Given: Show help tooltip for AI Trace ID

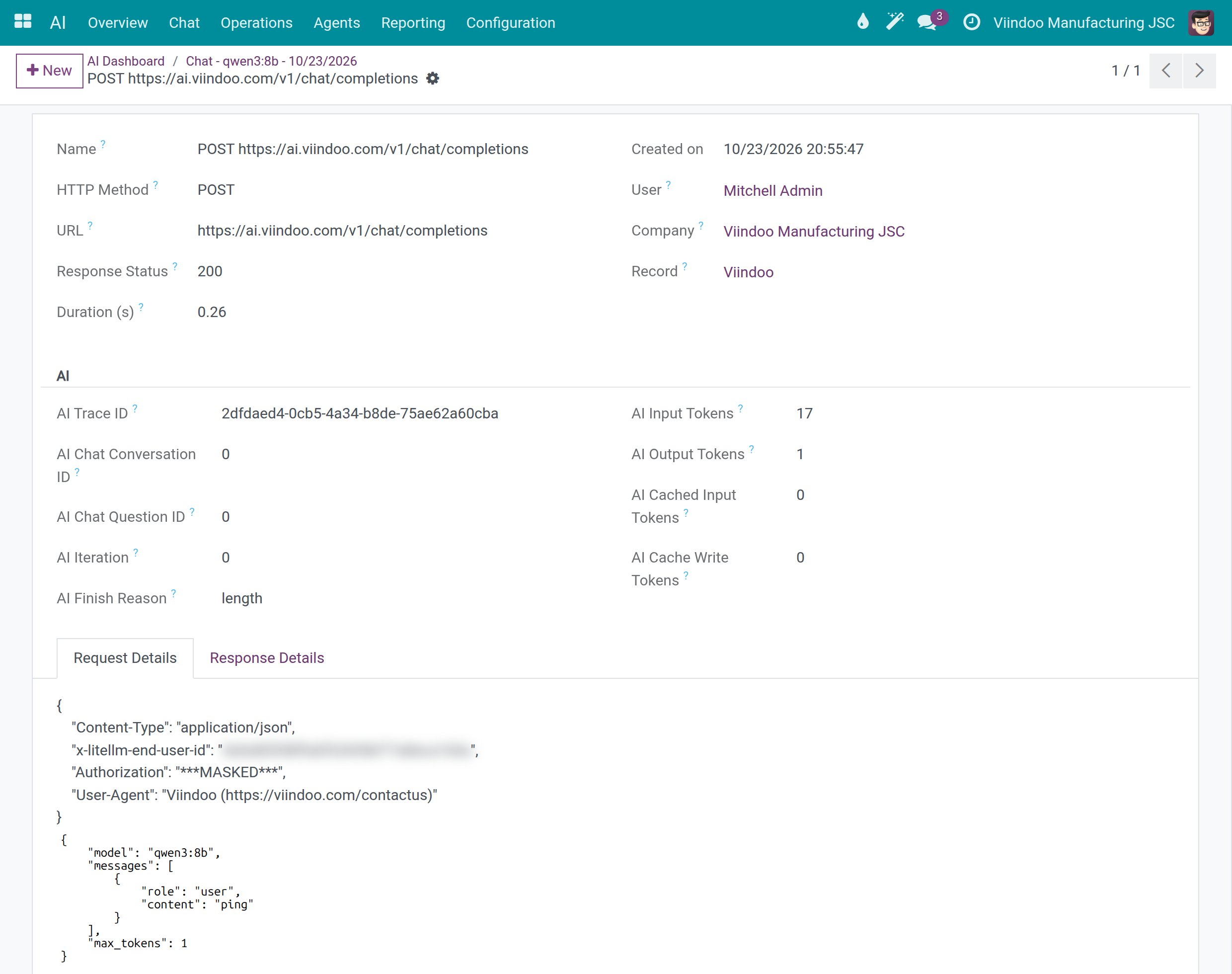Looking at the screenshot, I should click(135, 408).
